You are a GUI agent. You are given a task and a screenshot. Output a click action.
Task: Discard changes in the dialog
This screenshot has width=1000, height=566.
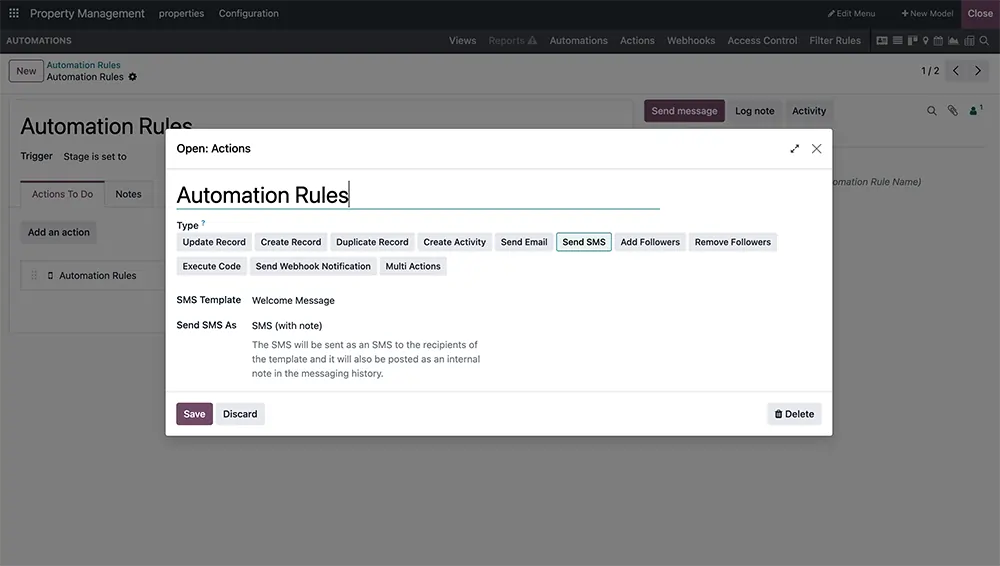pyautogui.click(x=240, y=414)
